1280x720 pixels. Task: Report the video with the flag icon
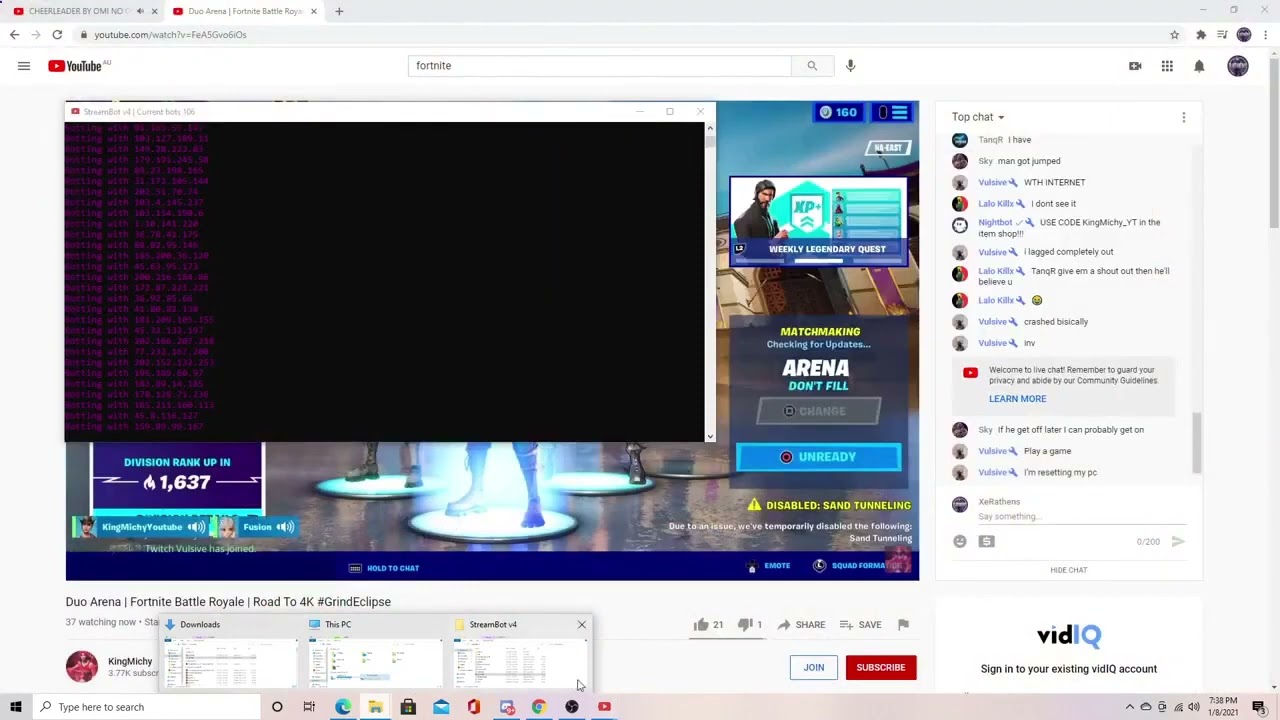click(x=903, y=625)
